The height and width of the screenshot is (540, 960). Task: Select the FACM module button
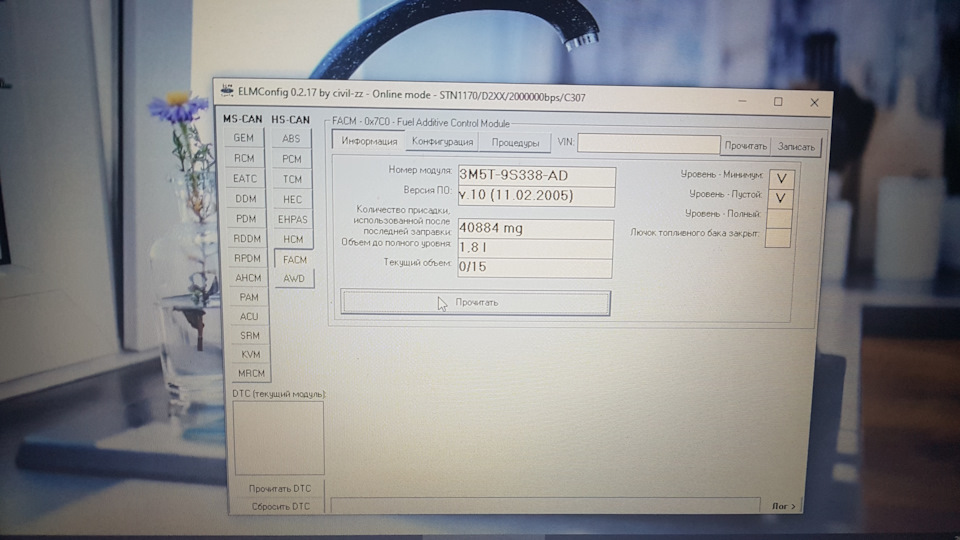(294, 260)
